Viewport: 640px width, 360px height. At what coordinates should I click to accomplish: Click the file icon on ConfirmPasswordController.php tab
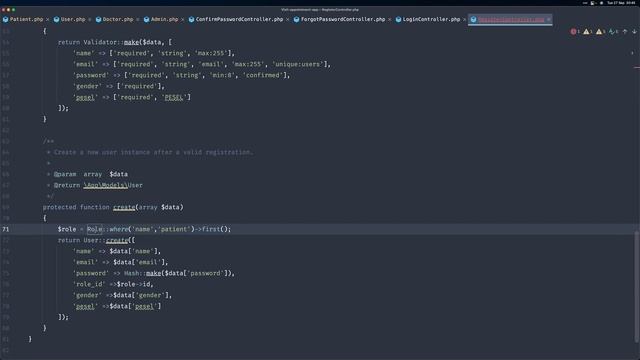pyautogui.click(x=191, y=19)
